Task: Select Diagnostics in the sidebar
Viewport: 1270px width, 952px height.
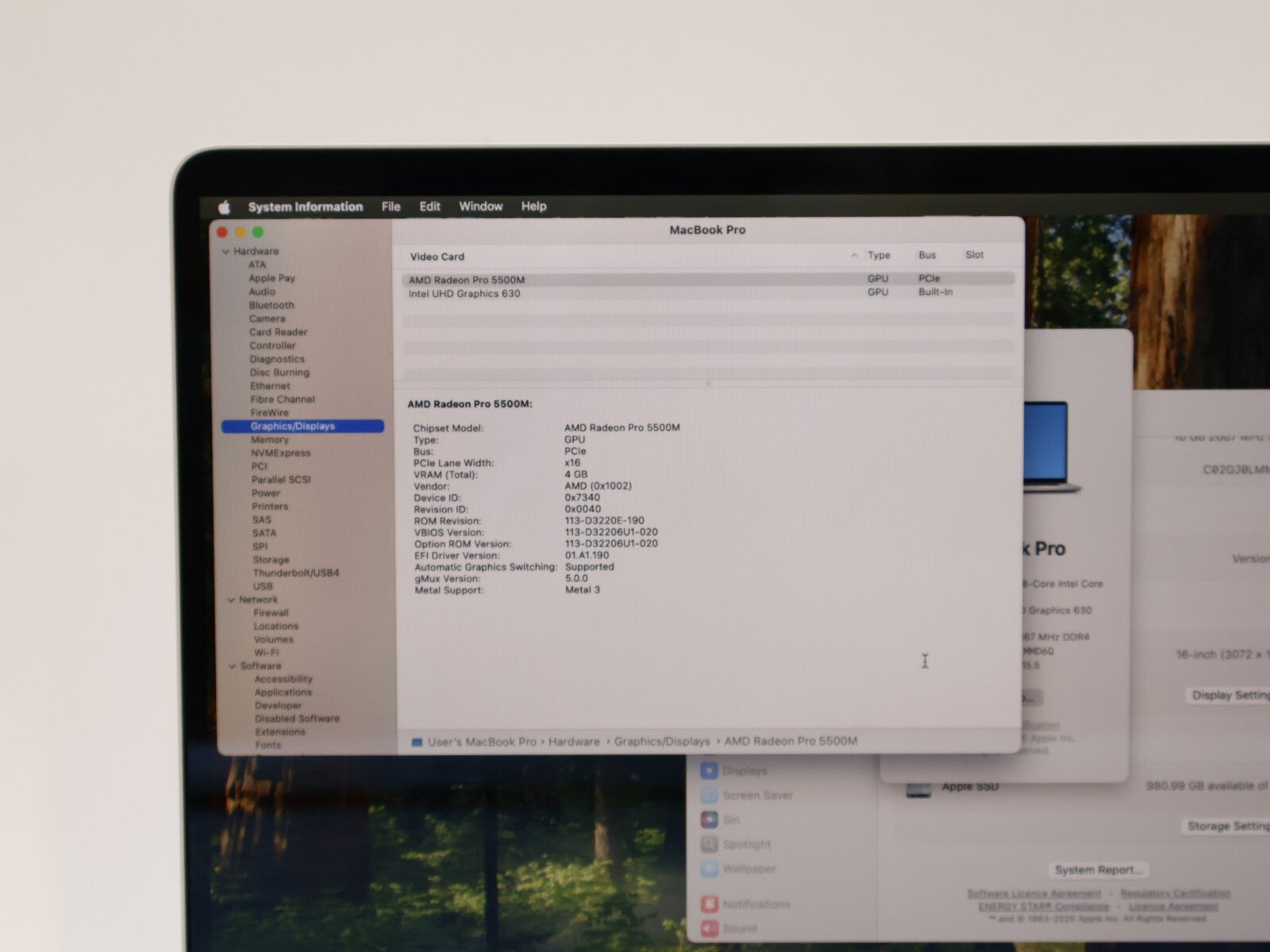Action: 277,359
